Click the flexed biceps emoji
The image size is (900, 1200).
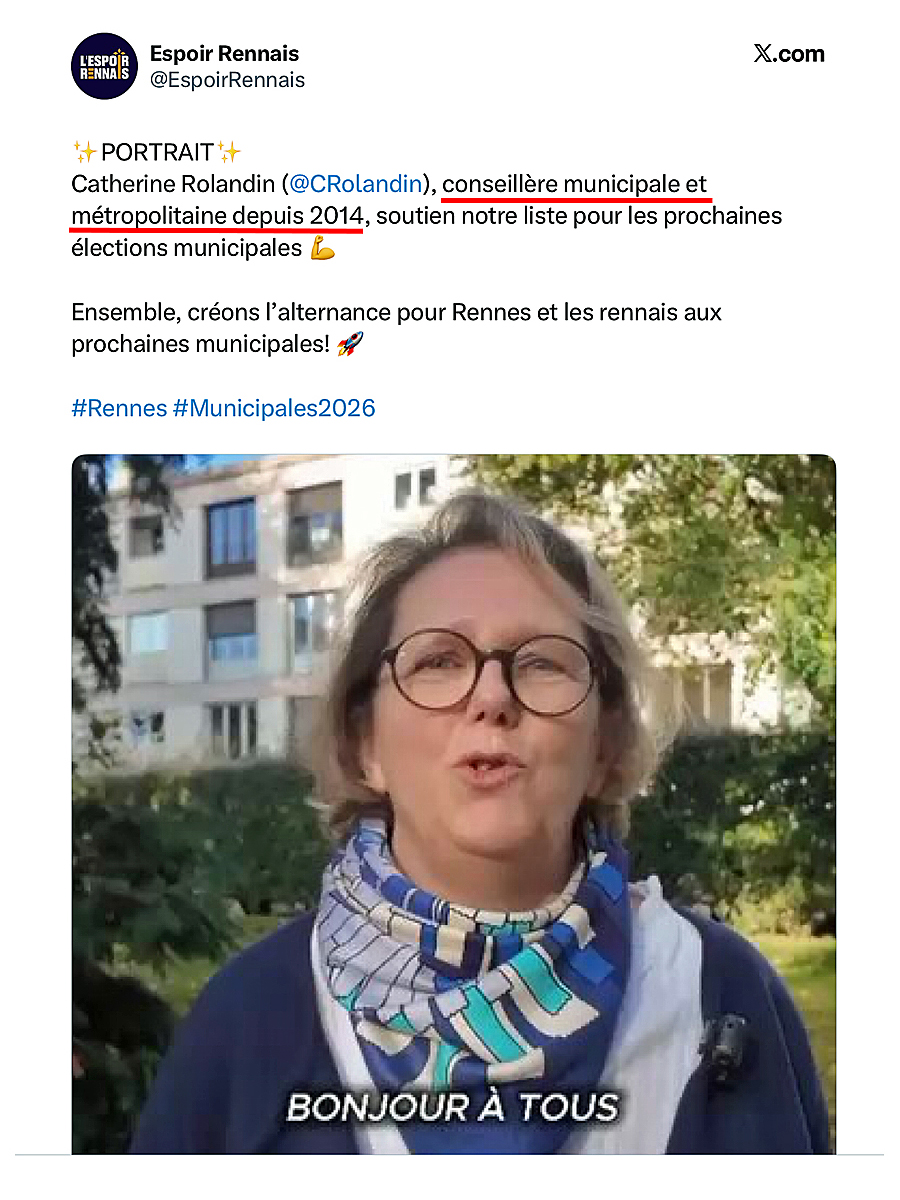(x=322, y=248)
